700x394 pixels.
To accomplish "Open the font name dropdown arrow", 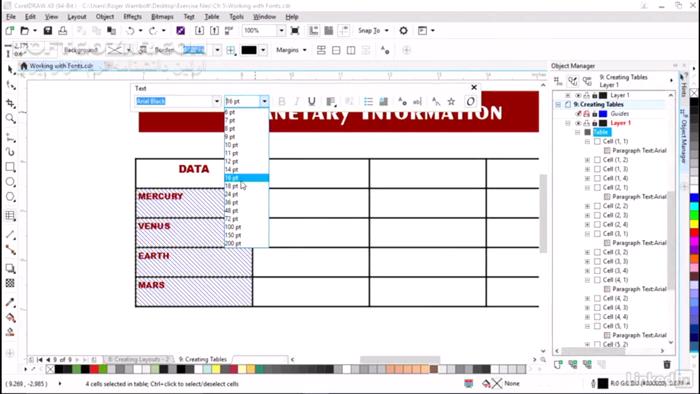I will [x=217, y=101].
